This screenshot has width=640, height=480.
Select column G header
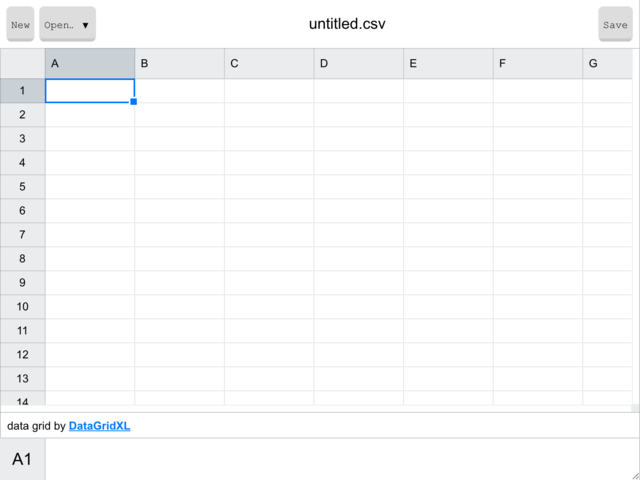[x=607, y=64]
